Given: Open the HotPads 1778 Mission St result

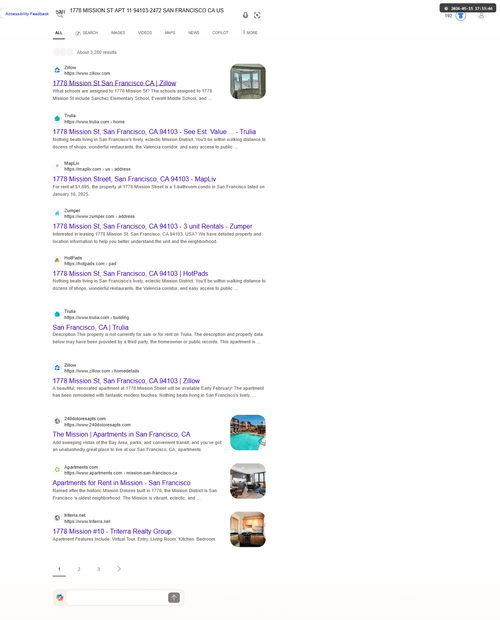Looking at the screenshot, I should pos(130,274).
